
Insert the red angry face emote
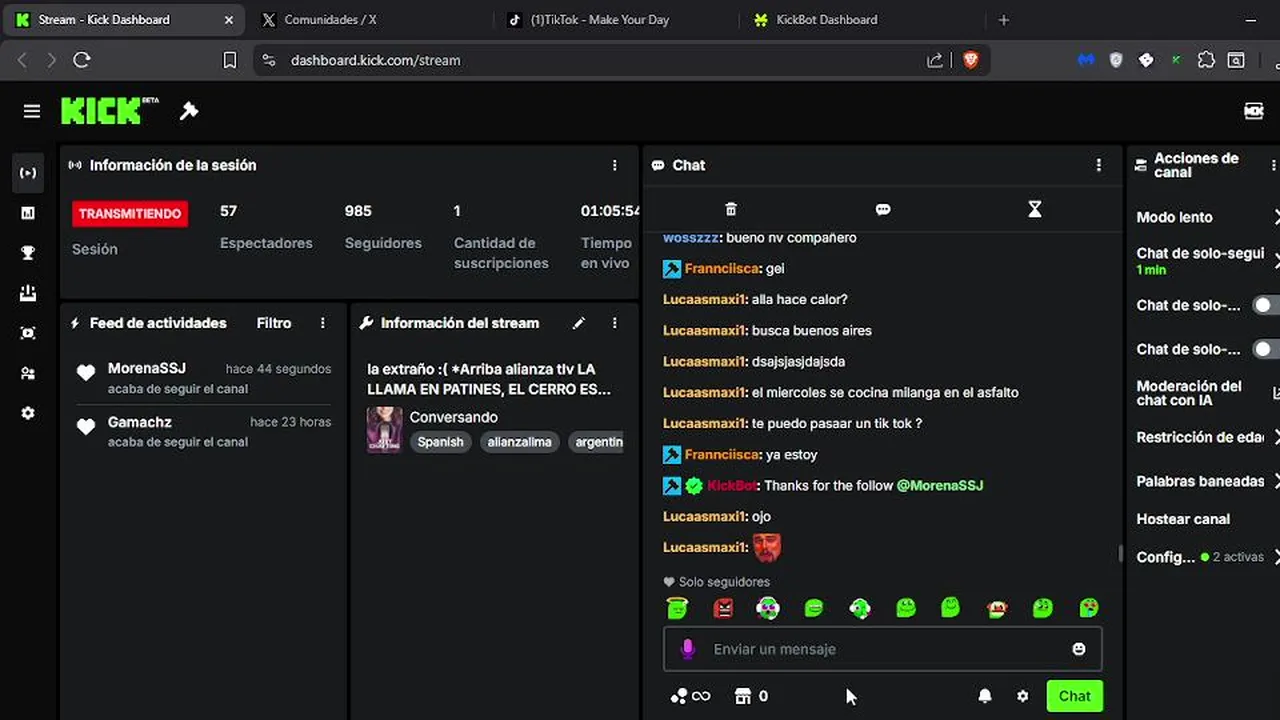(x=723, y=607)
